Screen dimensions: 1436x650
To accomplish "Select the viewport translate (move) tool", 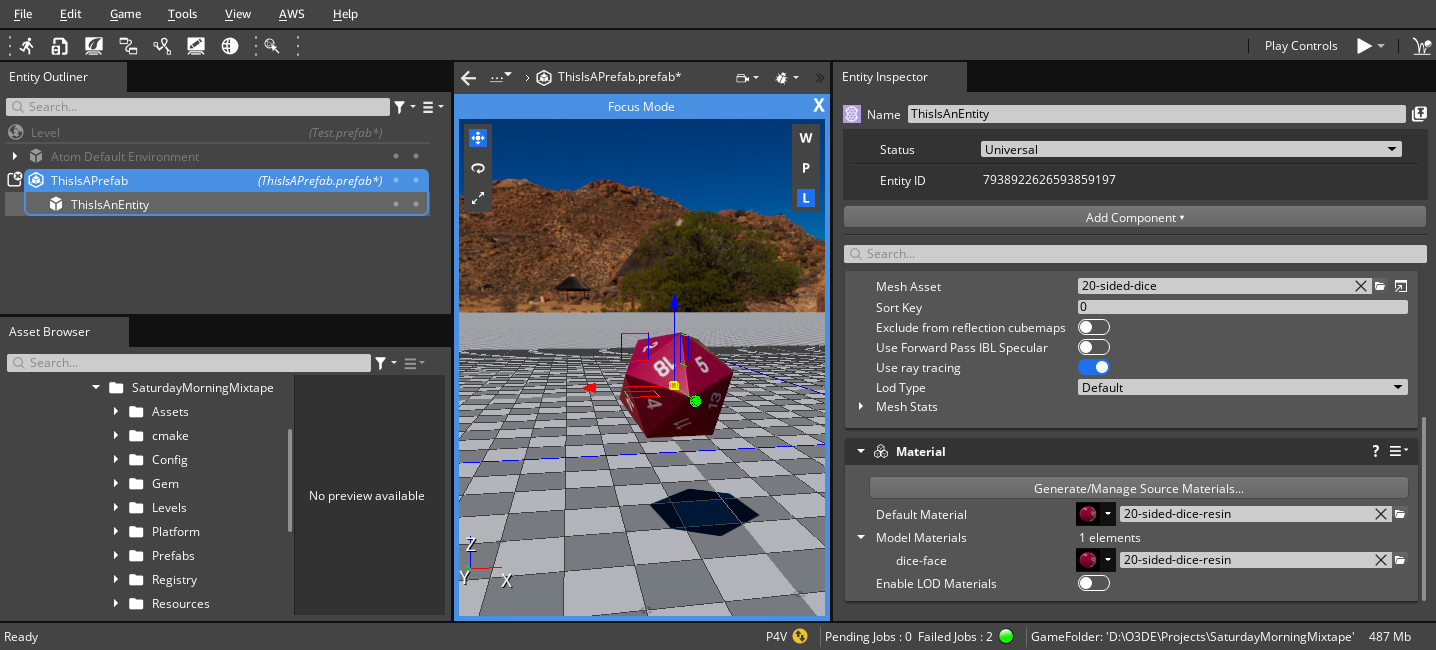I will tap(478, 138).
